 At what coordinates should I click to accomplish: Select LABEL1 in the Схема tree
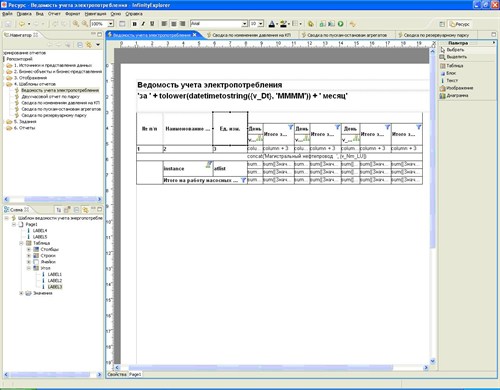click(55, 274)
